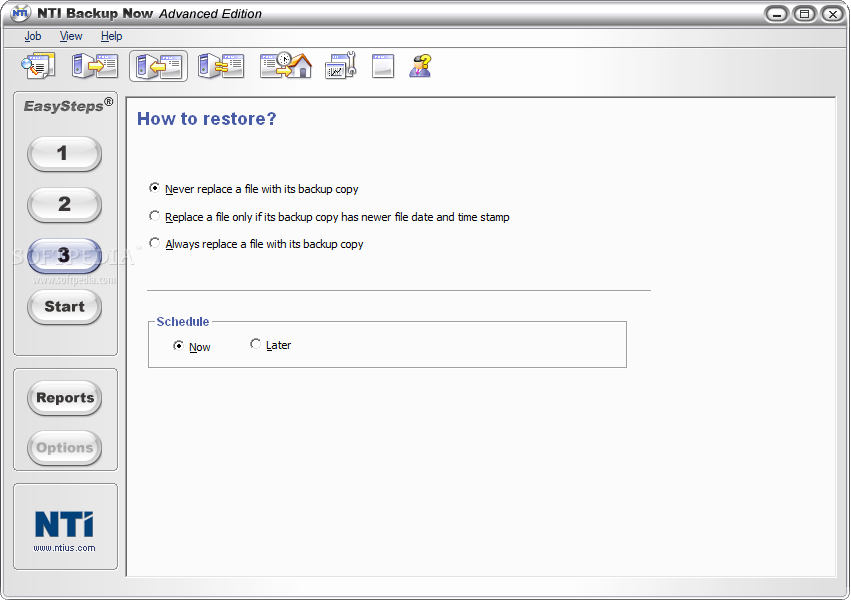This screenshot has height=601, width=851.
Task: Select the Backup toolbar icon
Action: 95,66
